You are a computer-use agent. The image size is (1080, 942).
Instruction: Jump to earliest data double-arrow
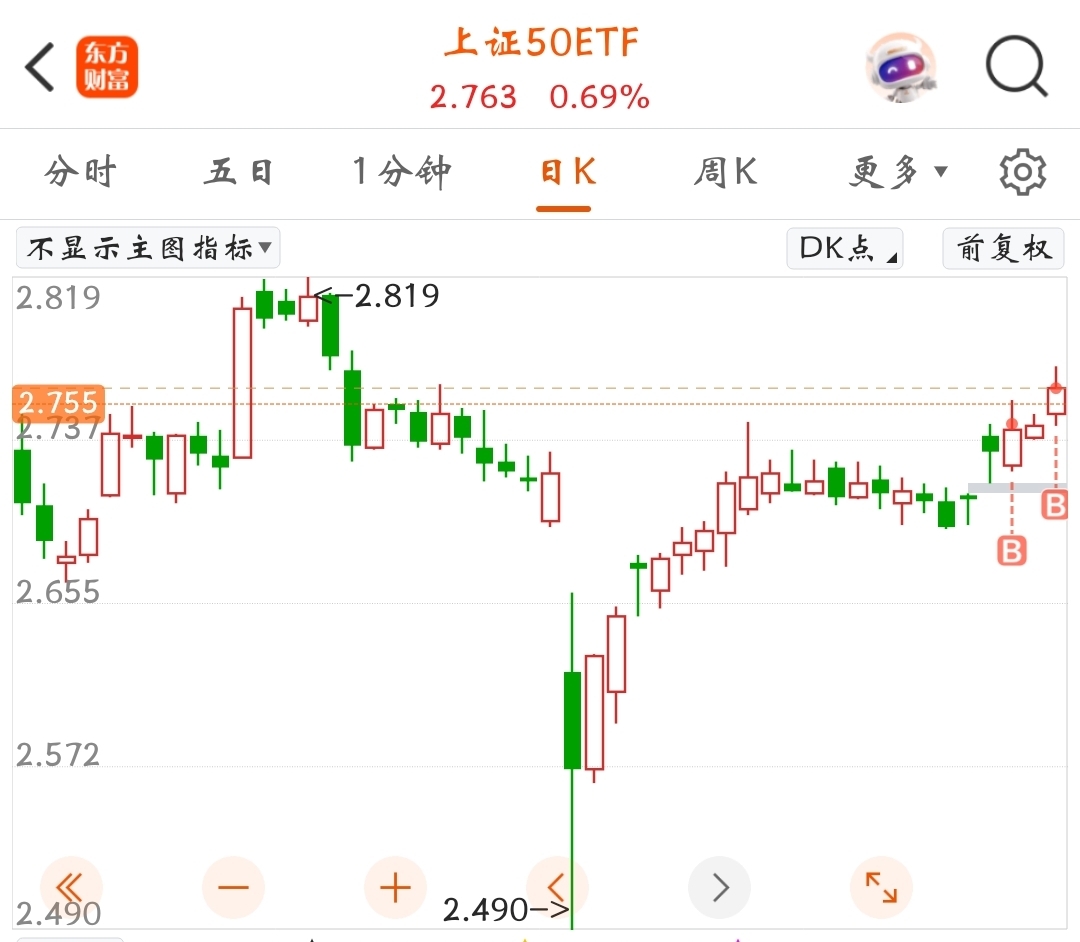point(71,888)
